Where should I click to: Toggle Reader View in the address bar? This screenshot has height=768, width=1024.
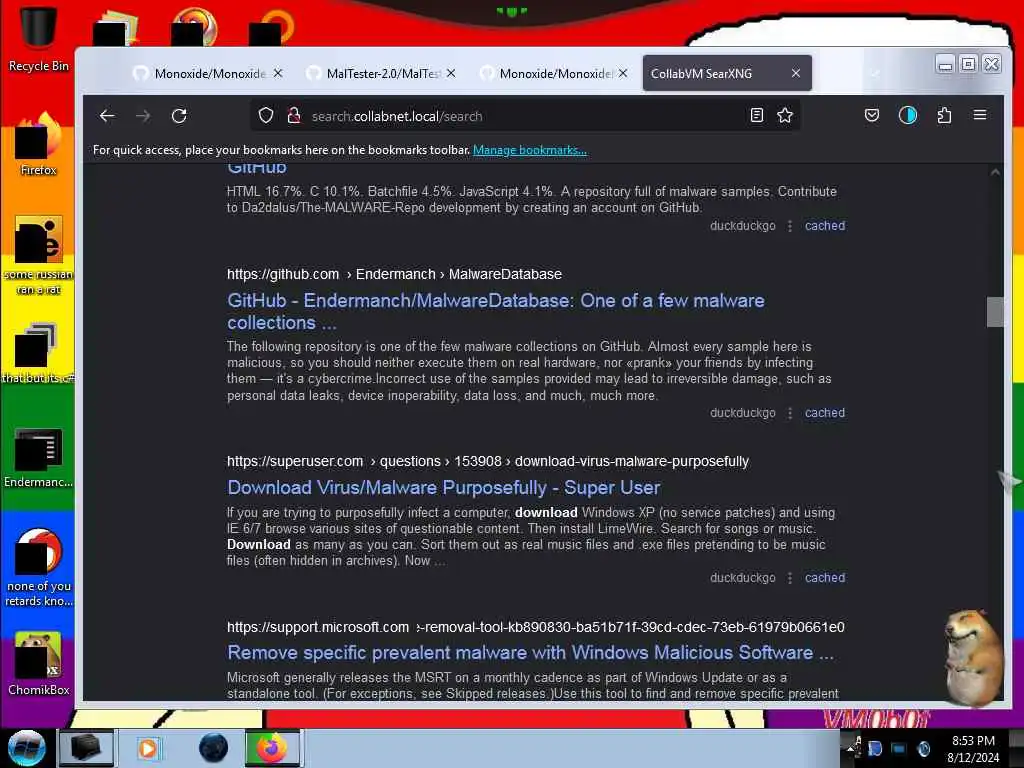(756, 116)
